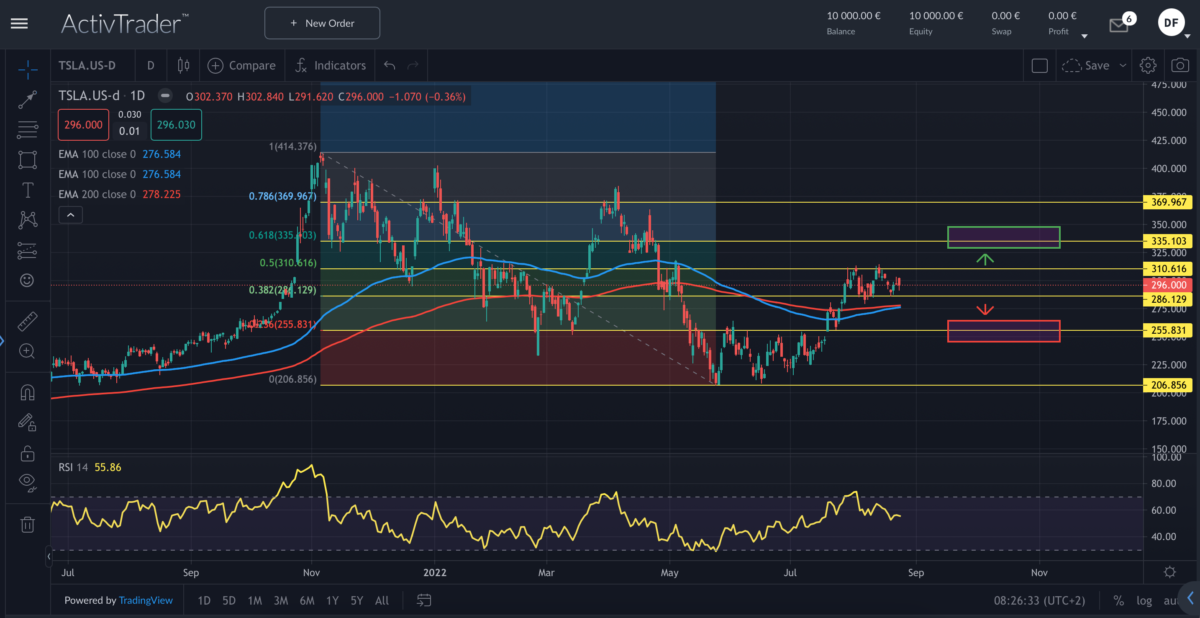Activate the zoom in tool
Image resolution: width=1200 pixels, height=618 pixels.
click(x=28, y=352)
